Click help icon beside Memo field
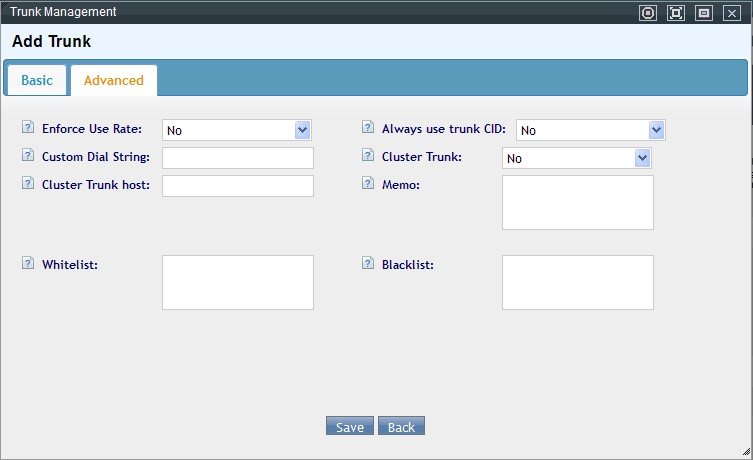Image resolution: width=753 pixels, height=460 pixels. (367, 184)
